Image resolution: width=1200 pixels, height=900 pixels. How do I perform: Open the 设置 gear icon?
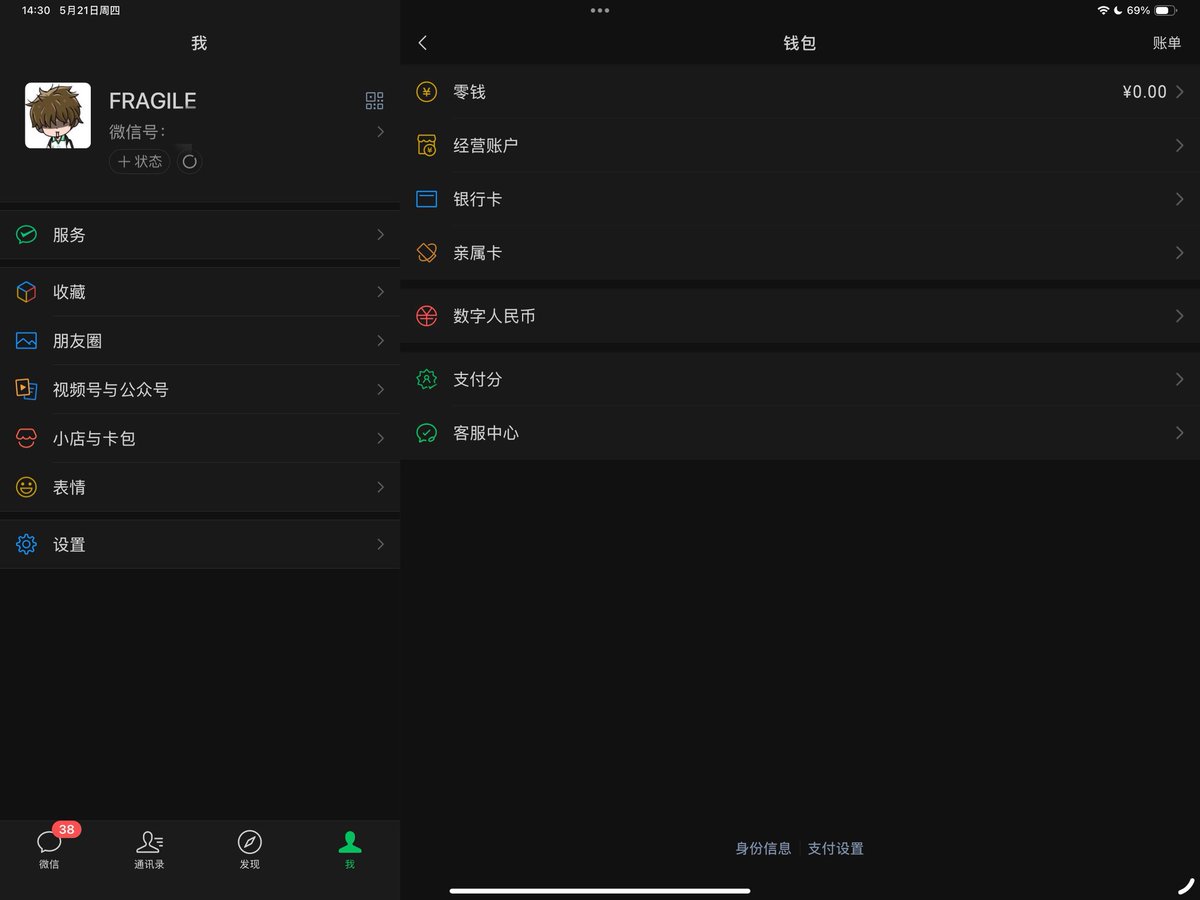pyautogui.click(x=26, y=544)
